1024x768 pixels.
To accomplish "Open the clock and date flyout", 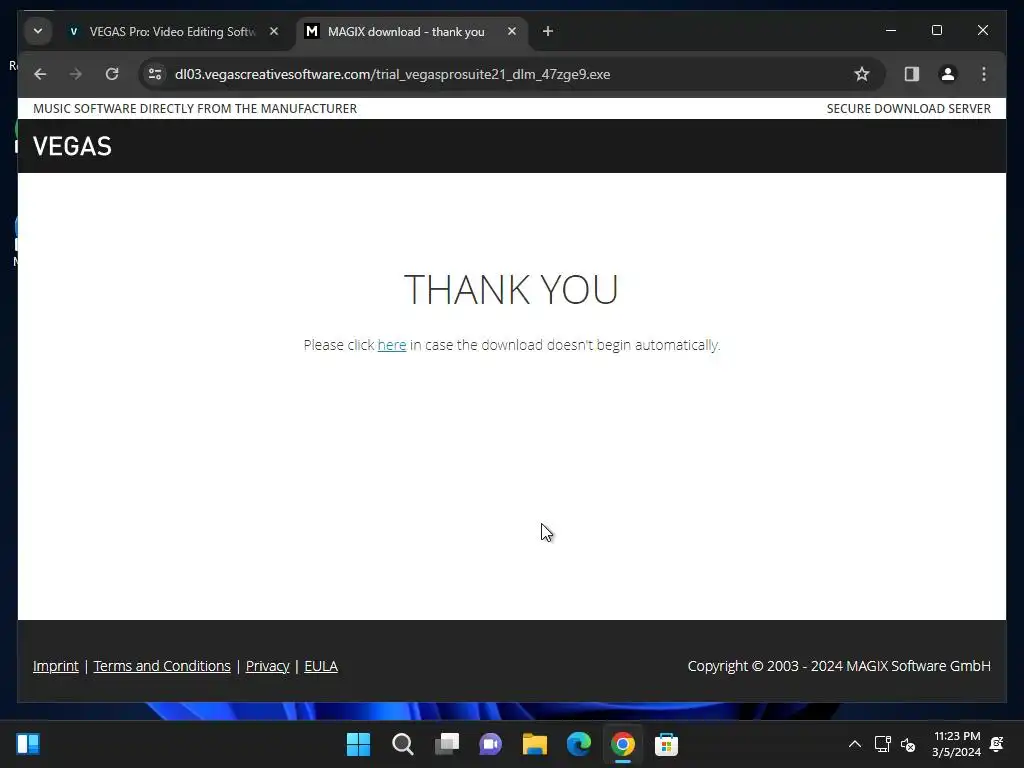I will [957, 744].
